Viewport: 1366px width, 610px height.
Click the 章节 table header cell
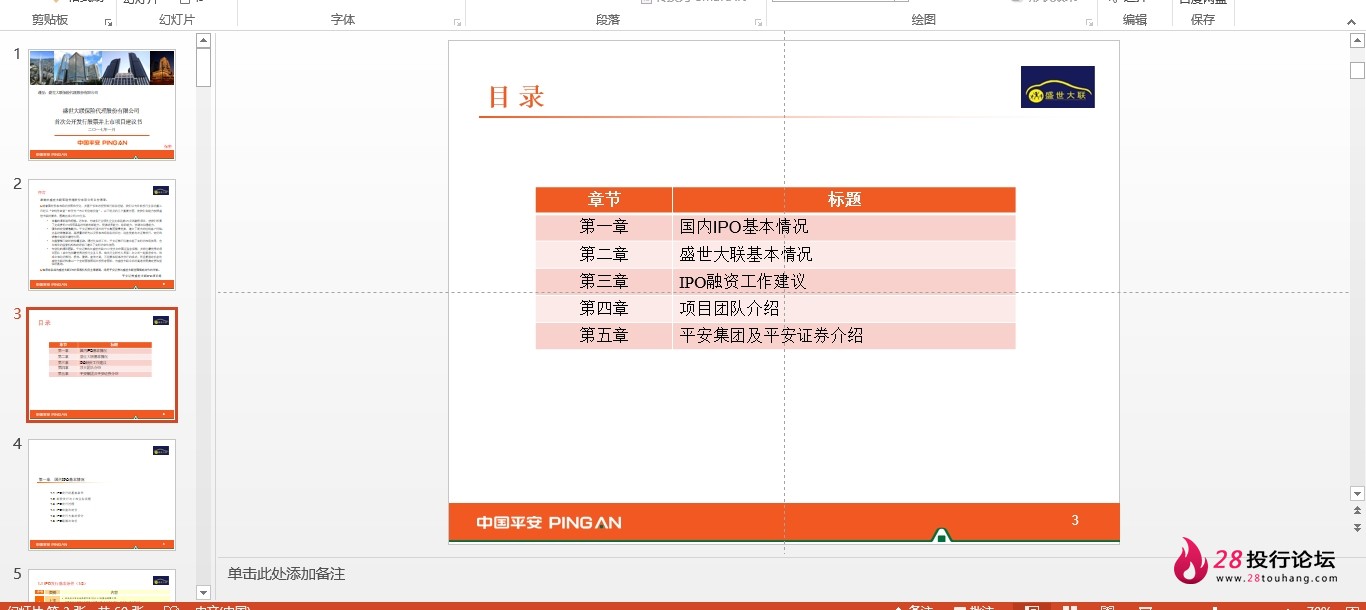pyautogui.click(x=604, y=199)
